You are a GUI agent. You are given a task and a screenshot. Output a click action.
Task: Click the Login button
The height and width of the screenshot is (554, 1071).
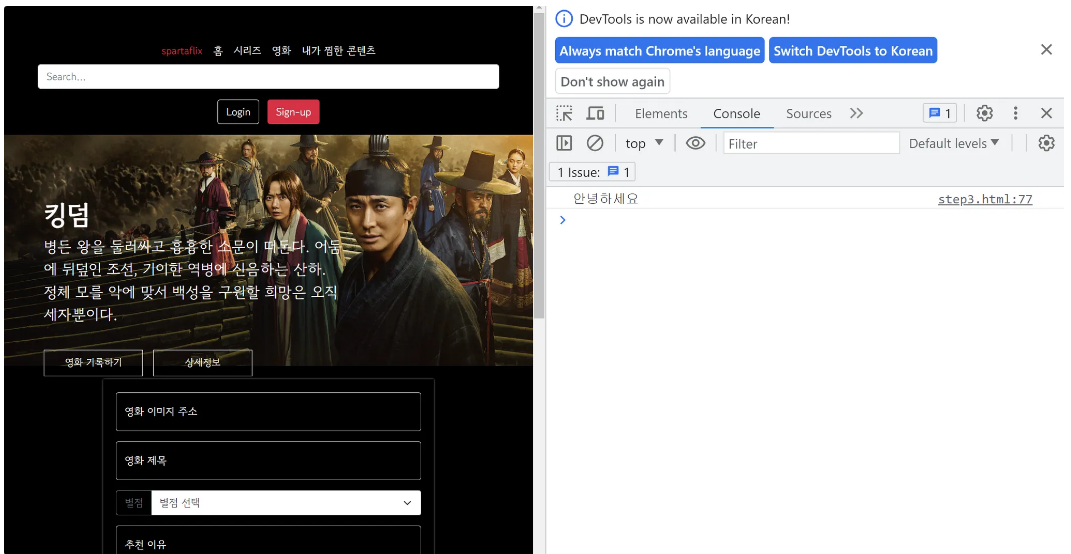[x=238, y=112]
